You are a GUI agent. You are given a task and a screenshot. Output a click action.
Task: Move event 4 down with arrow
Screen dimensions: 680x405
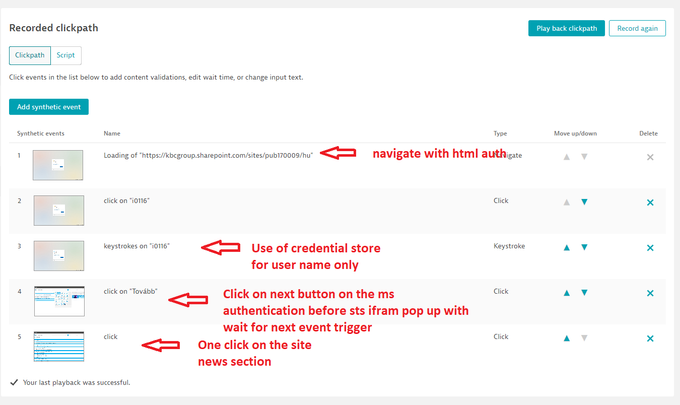[x=584, y=293]
